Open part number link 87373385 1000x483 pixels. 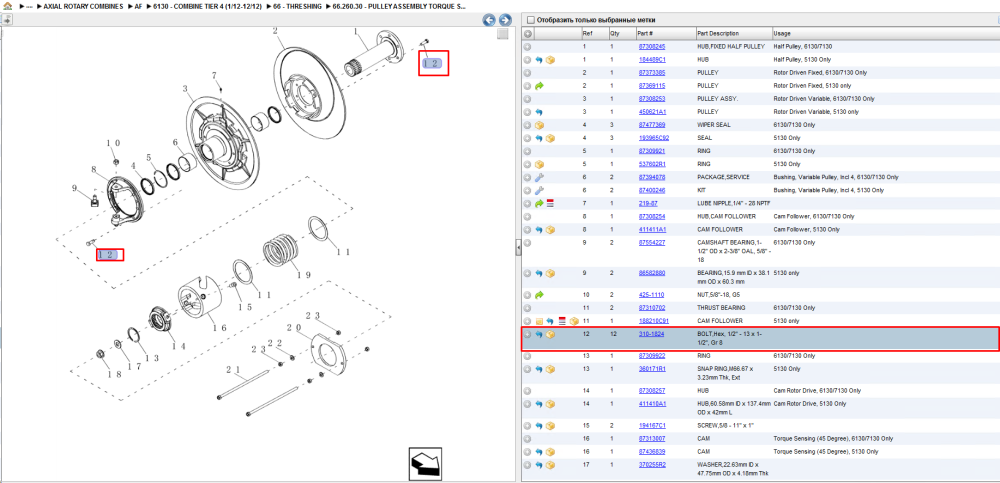[x=652, y=73]
